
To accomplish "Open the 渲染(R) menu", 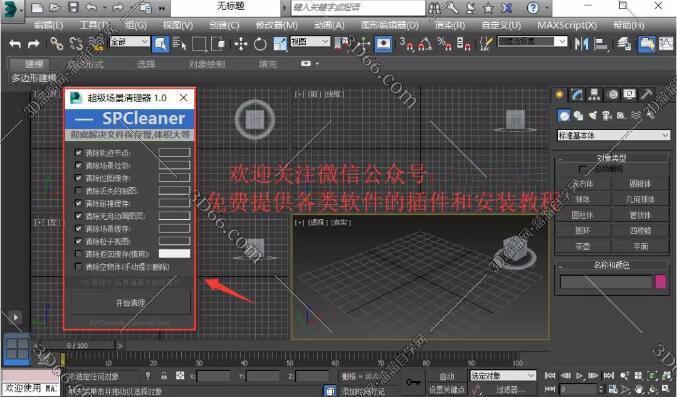I will (x=450, y=25).
